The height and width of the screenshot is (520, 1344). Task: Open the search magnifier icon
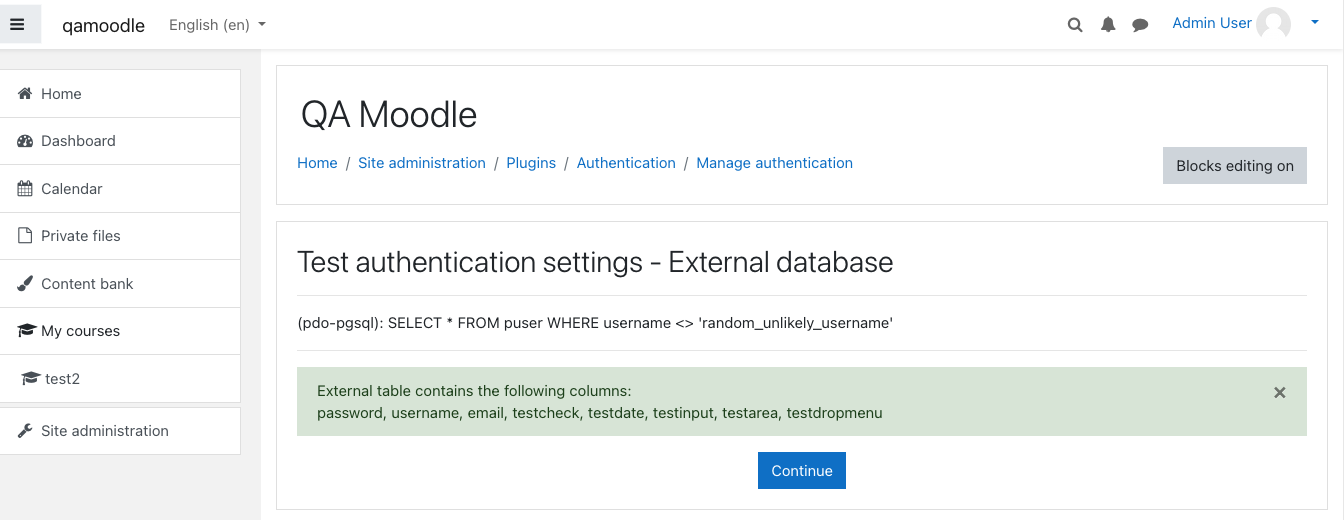tap(1075, 25)
